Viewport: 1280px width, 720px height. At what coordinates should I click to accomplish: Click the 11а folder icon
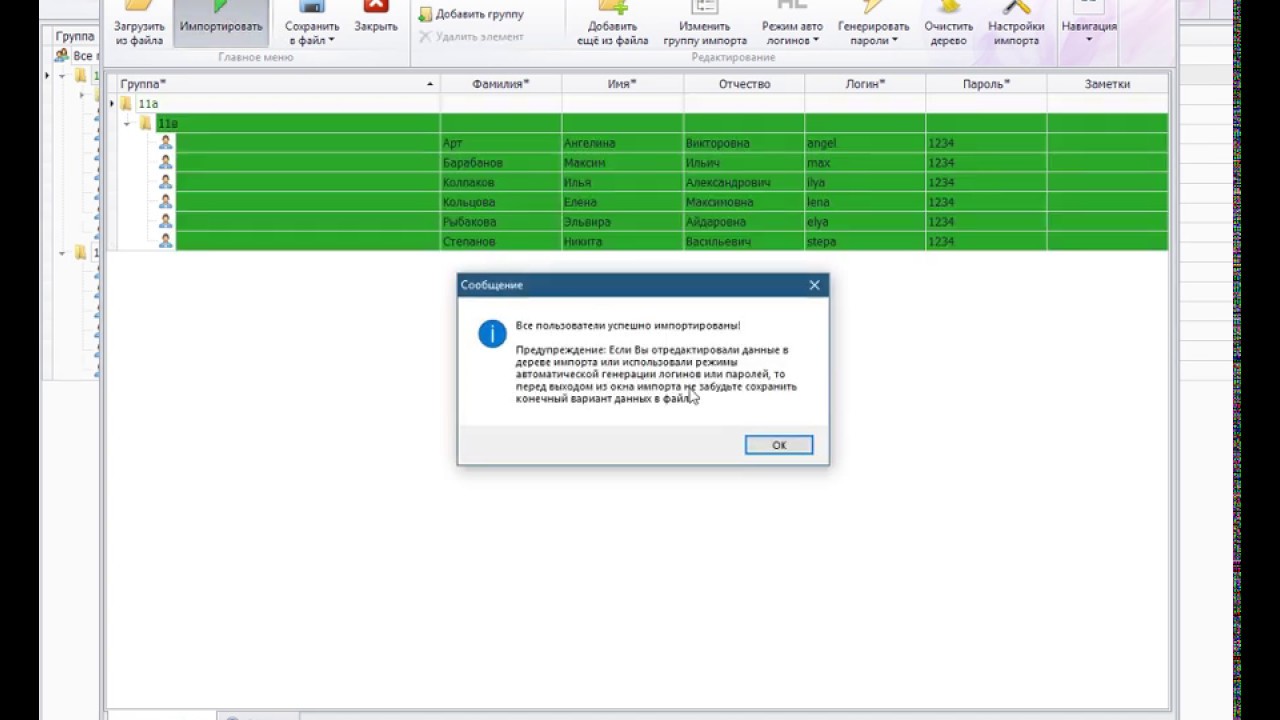coord(126,103)
